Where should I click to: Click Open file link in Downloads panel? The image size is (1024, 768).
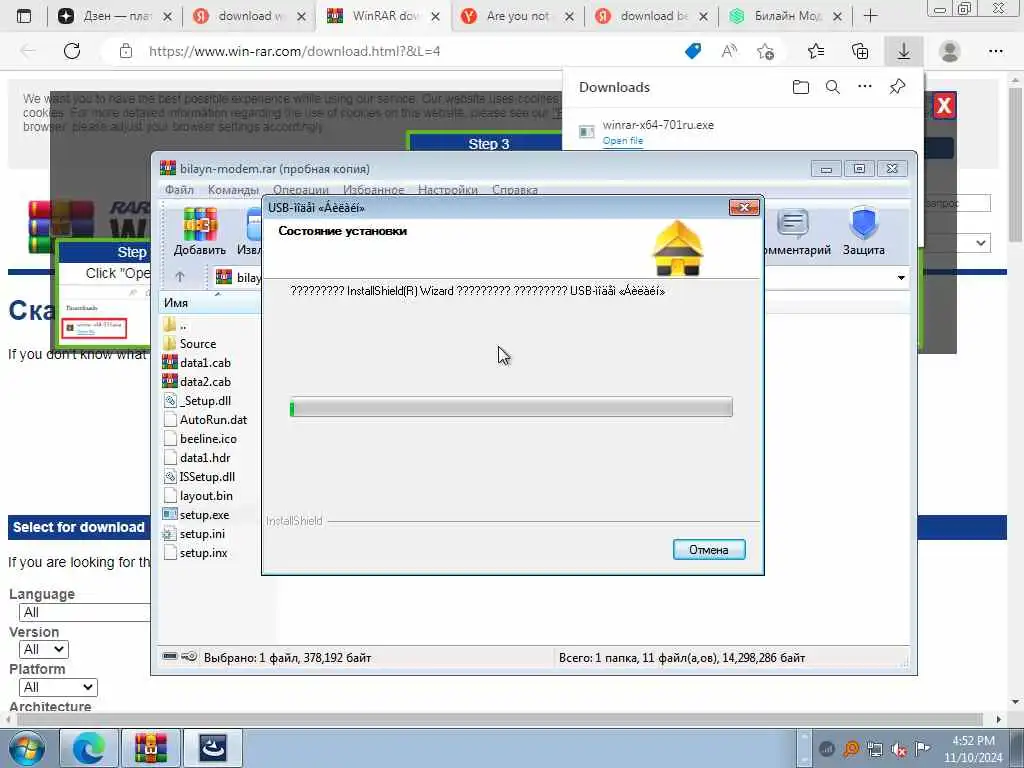click(x=622, y=140)
